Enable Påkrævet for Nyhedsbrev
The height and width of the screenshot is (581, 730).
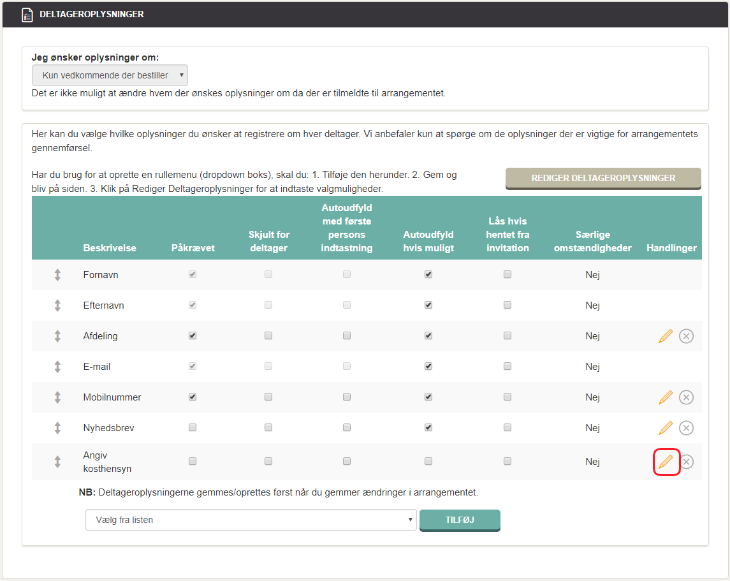(x=192, y=427)
